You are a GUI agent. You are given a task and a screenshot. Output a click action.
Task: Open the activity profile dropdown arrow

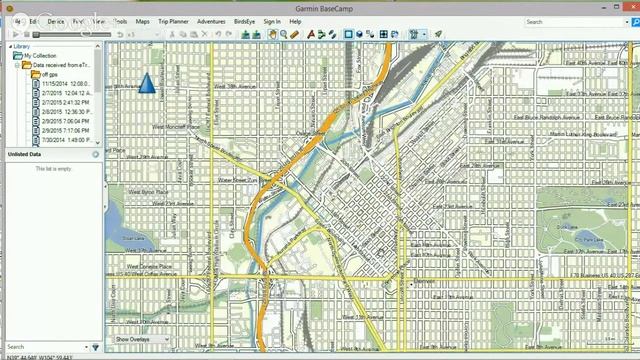click(424, 35)
